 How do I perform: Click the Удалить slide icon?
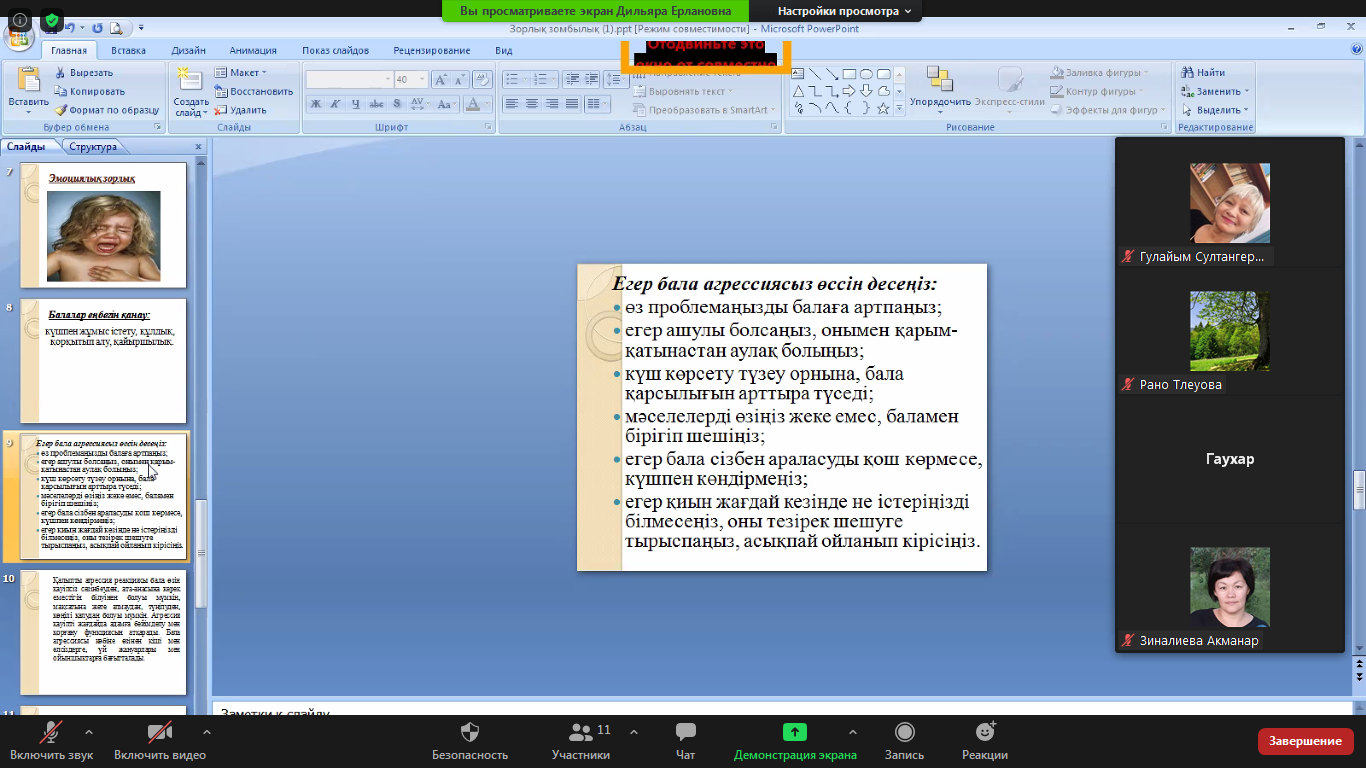[221, 110]
